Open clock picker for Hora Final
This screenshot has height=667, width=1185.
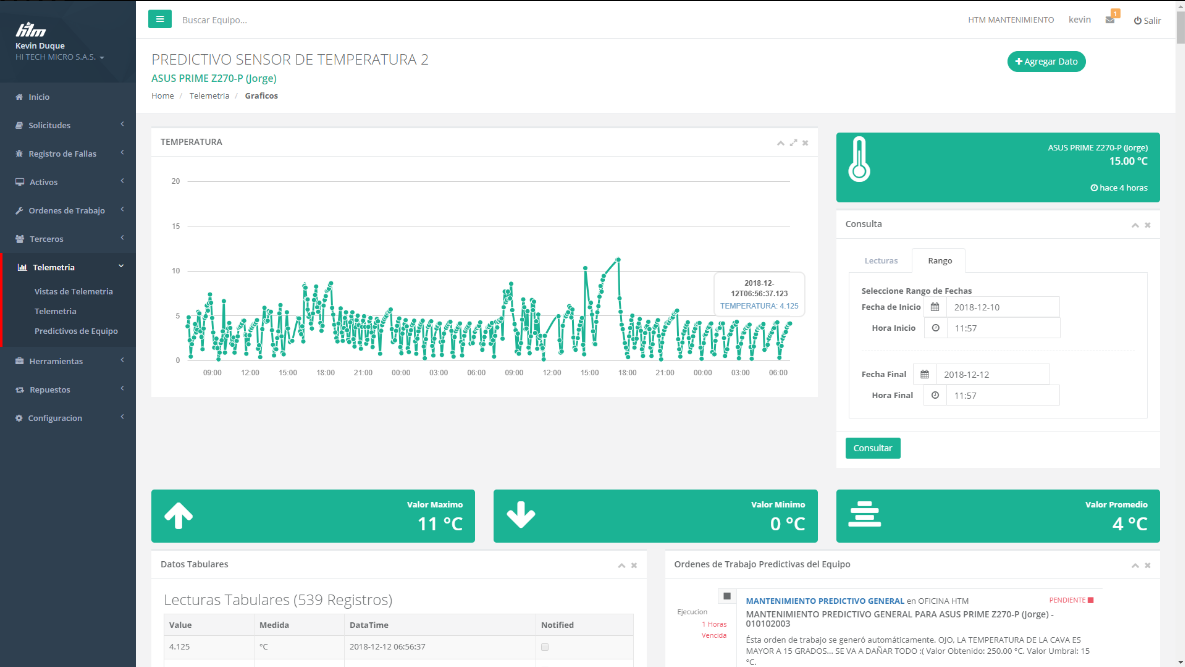click(x=935, y=395)
